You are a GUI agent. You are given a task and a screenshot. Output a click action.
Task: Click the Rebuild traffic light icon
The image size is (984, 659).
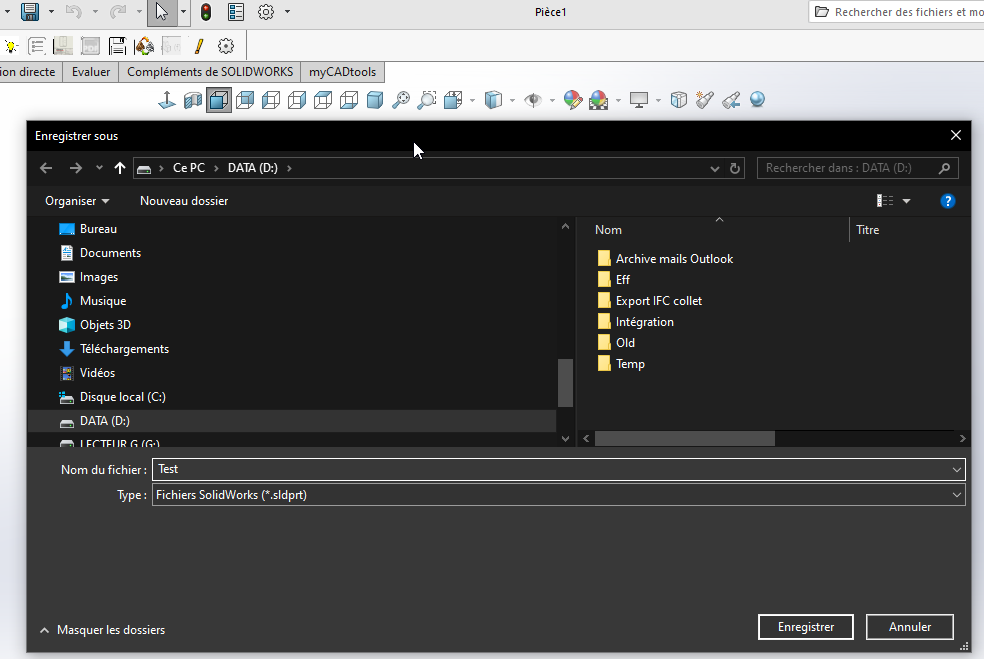pos(206,12)
